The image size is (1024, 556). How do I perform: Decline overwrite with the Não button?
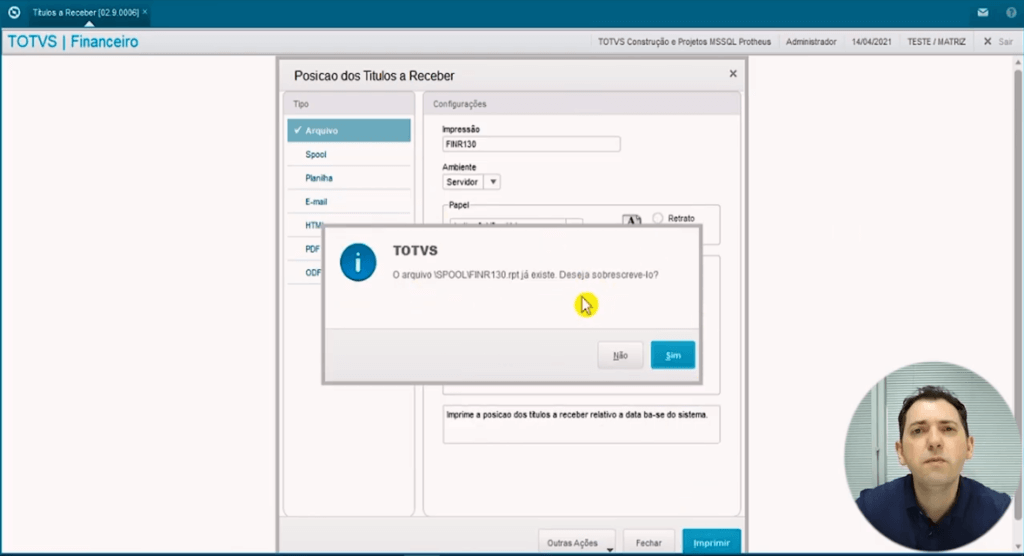coord(620,355)
